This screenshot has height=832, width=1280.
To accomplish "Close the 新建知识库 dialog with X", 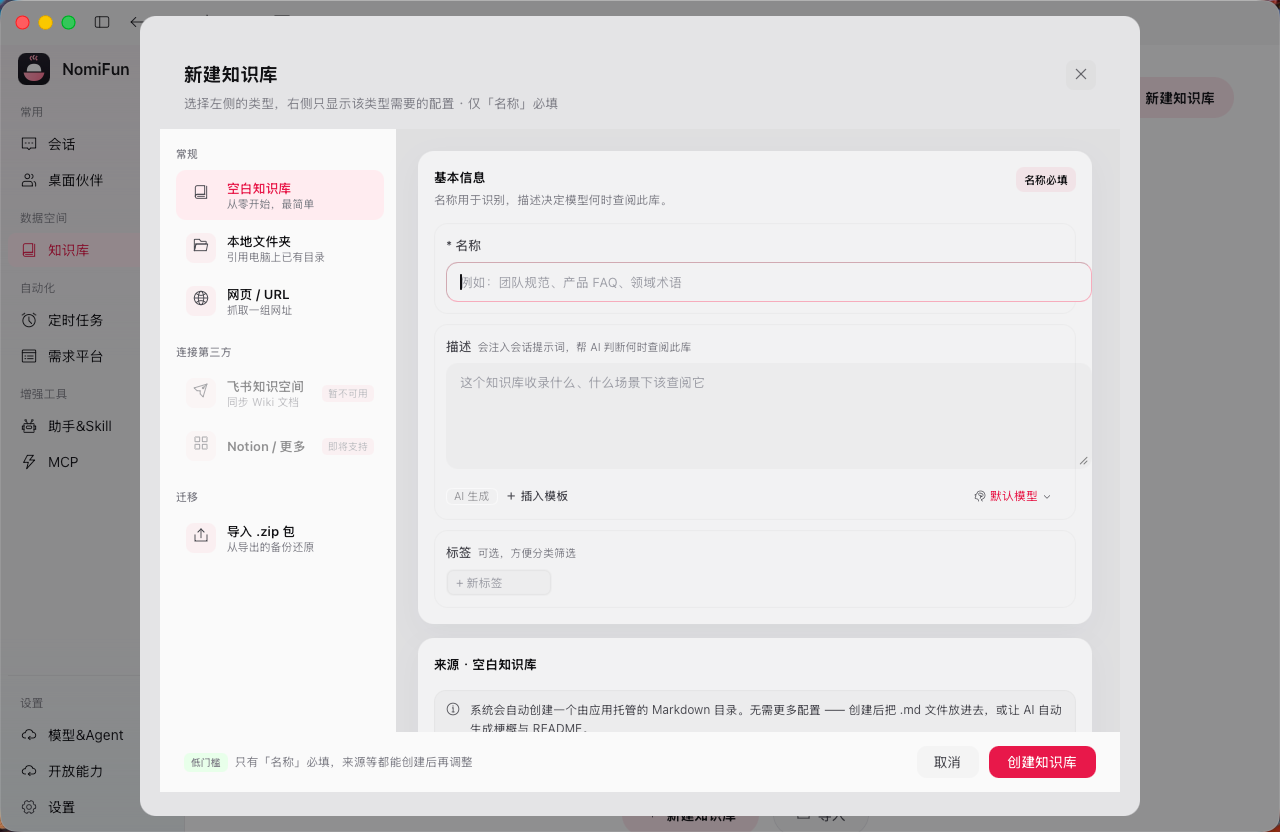I will tap(1081, 74).
